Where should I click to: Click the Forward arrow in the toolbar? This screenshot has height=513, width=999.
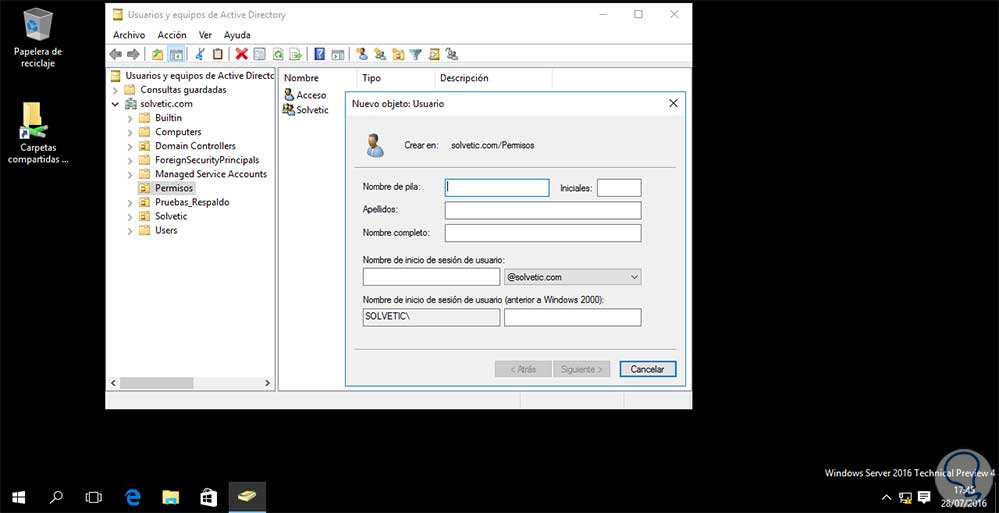point(133,54)
